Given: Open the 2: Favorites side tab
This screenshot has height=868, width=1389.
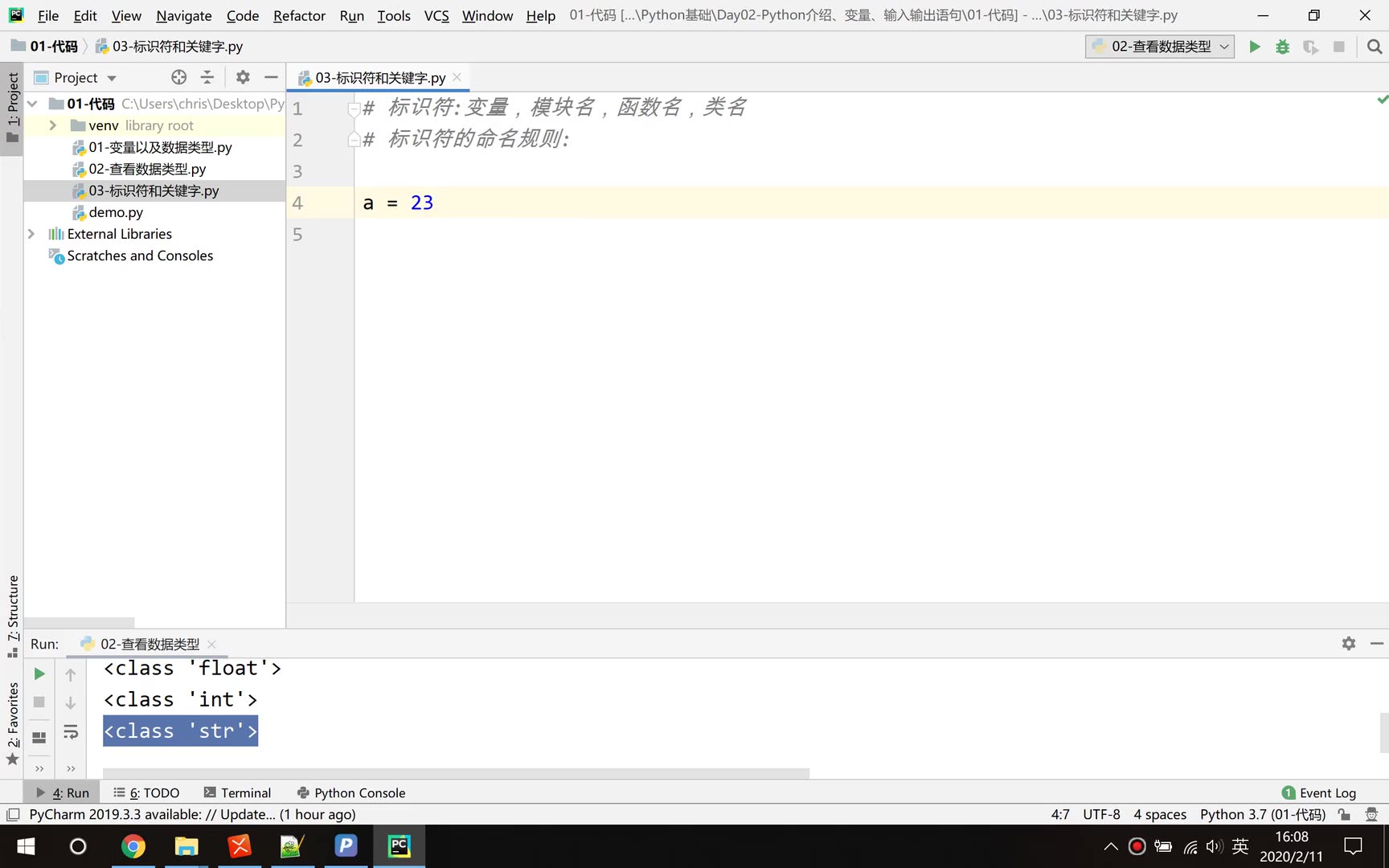Looking at the screenshot, I should click(12, 723).
